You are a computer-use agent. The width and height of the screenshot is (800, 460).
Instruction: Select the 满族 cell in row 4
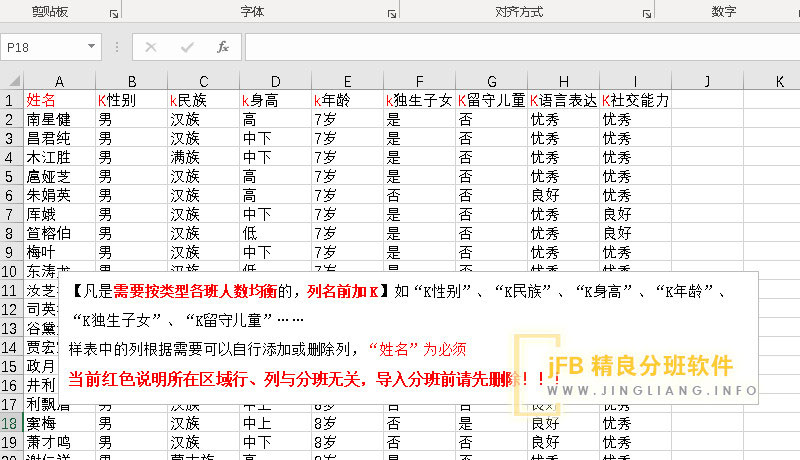[204, 157]
